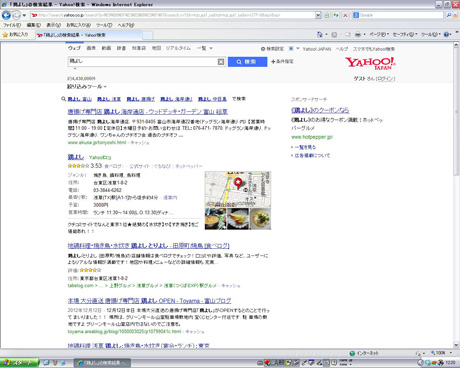460x368 pixels.
Task: Expand the address bar history dropdown
Action: (318, 15)
